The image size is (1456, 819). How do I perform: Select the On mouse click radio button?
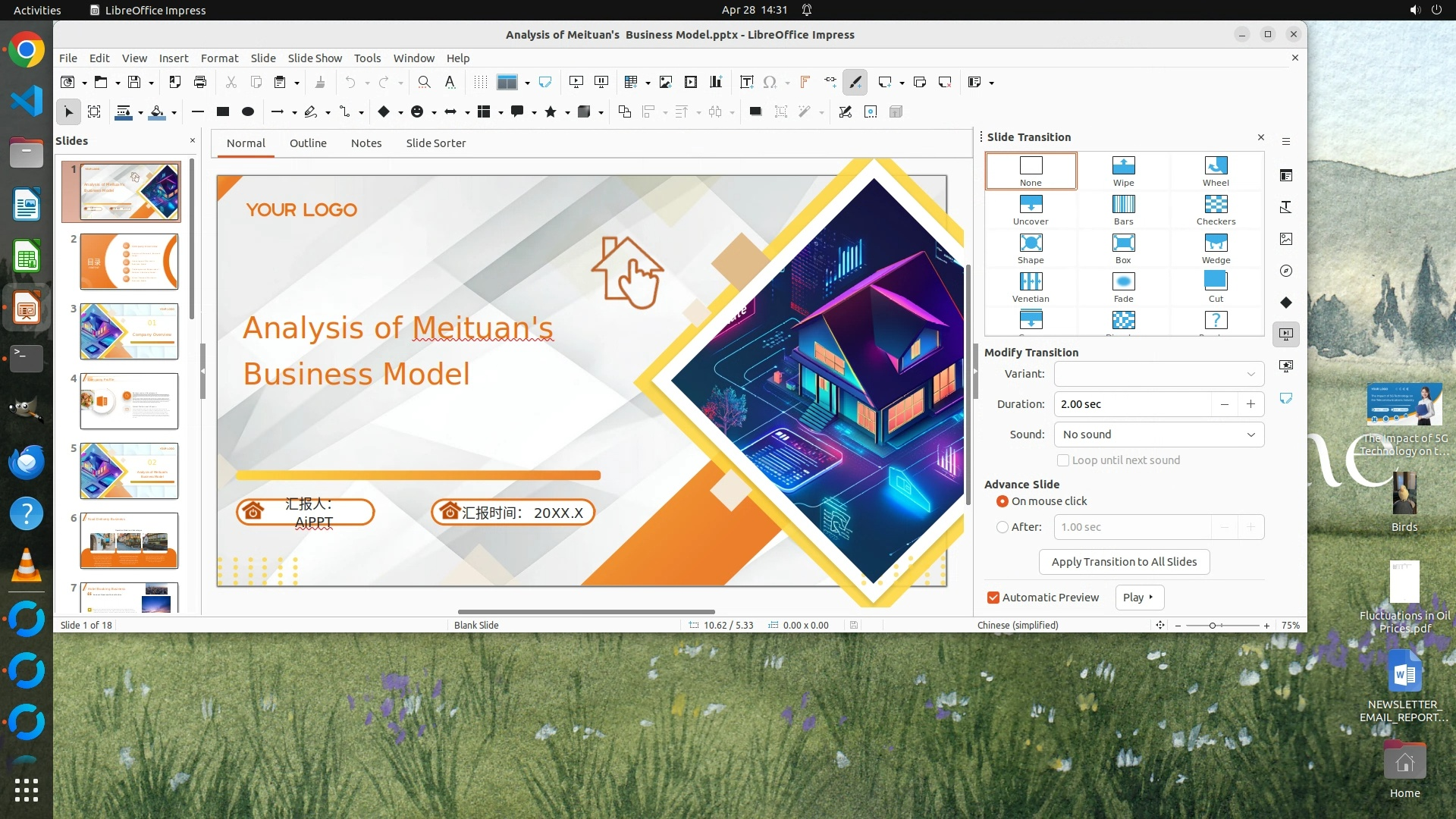pyautogui.click(x=1003, y=501)
